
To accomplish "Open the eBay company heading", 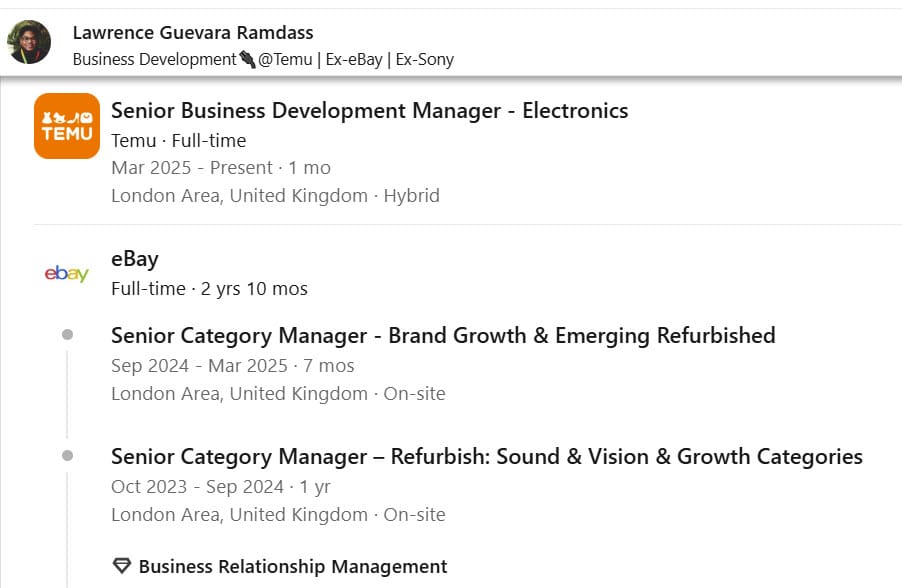I will pos(135,259).
